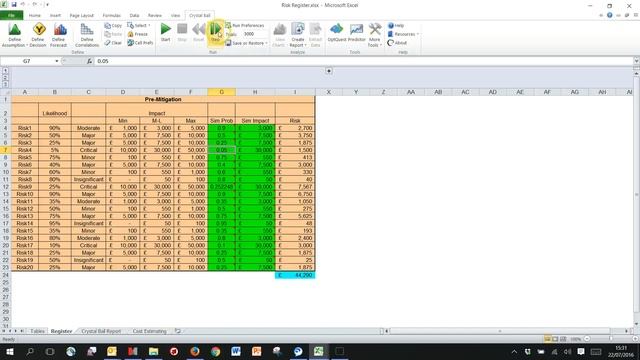The height and width of the screenshot is (360, 640).
Task: Open the Tables sheet tab
Action: [37, 331]
